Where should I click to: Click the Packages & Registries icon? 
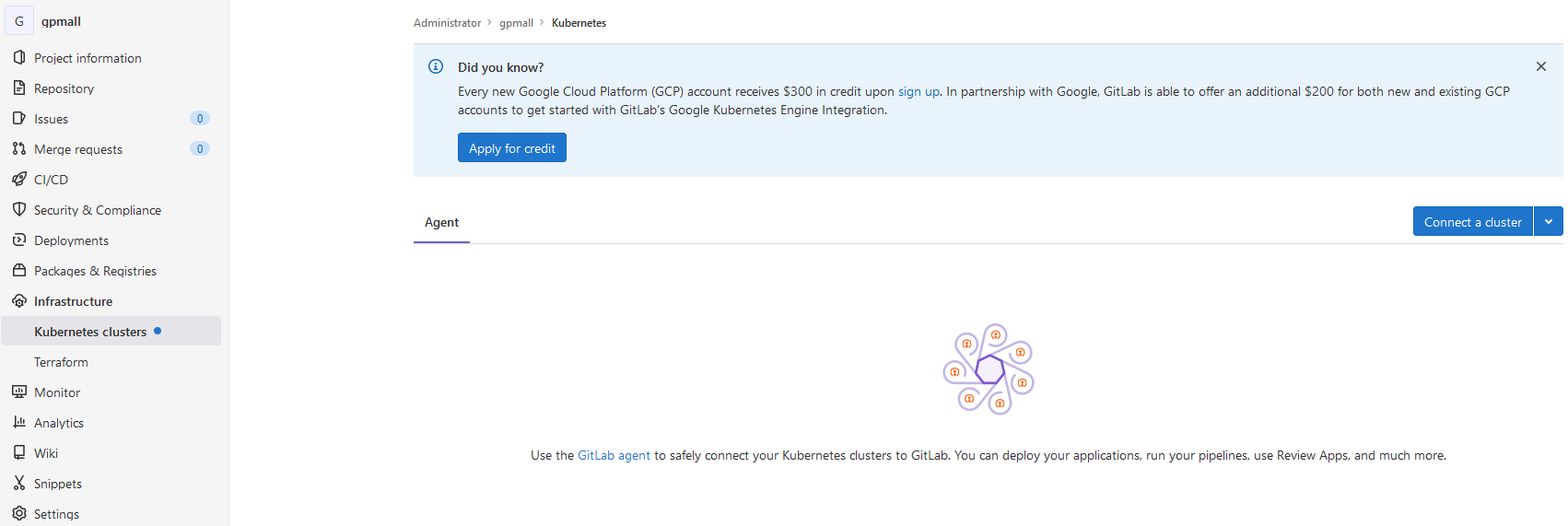click(x=19, y=270)
